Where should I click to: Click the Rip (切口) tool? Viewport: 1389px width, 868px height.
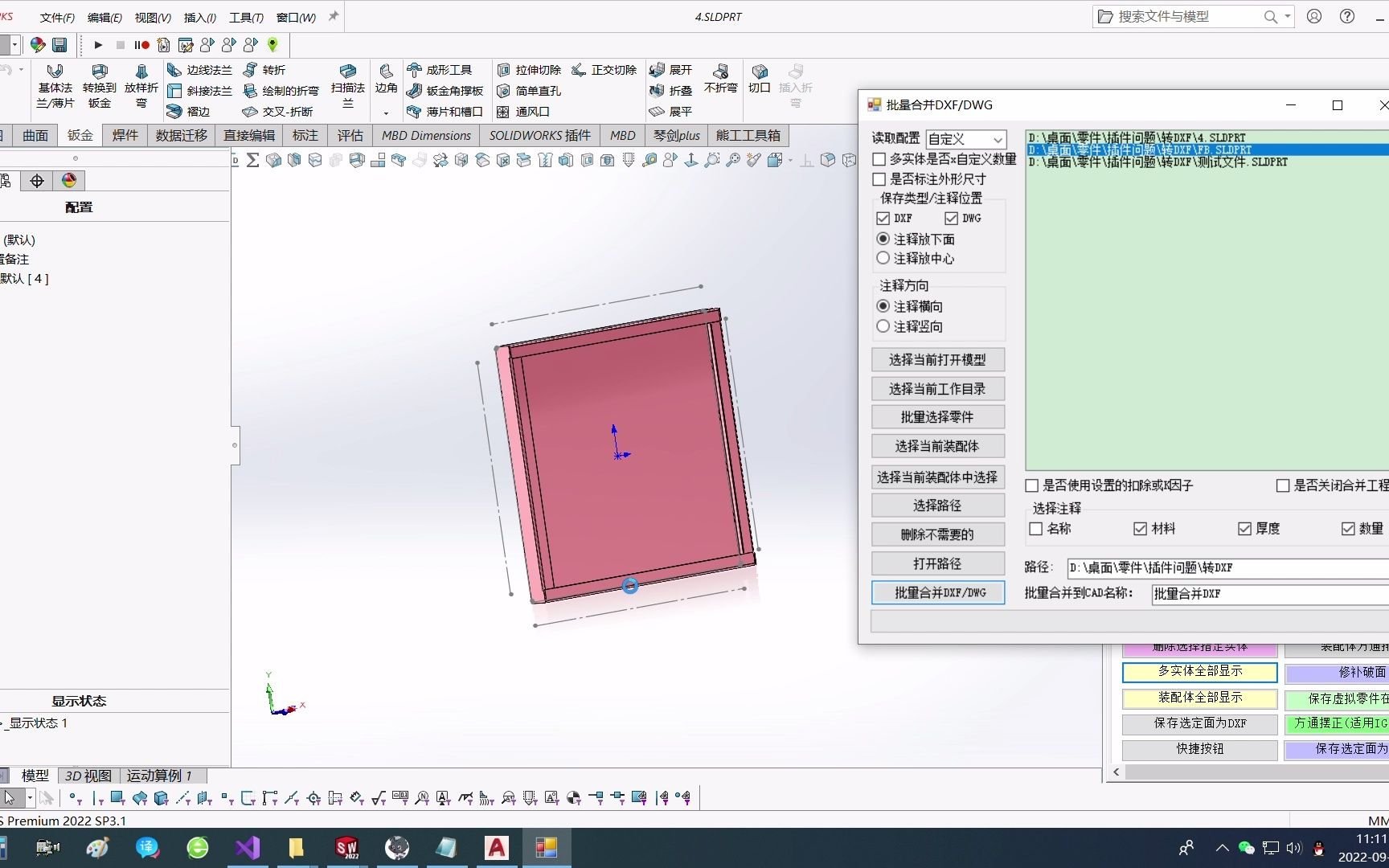[x=760, y=79]
